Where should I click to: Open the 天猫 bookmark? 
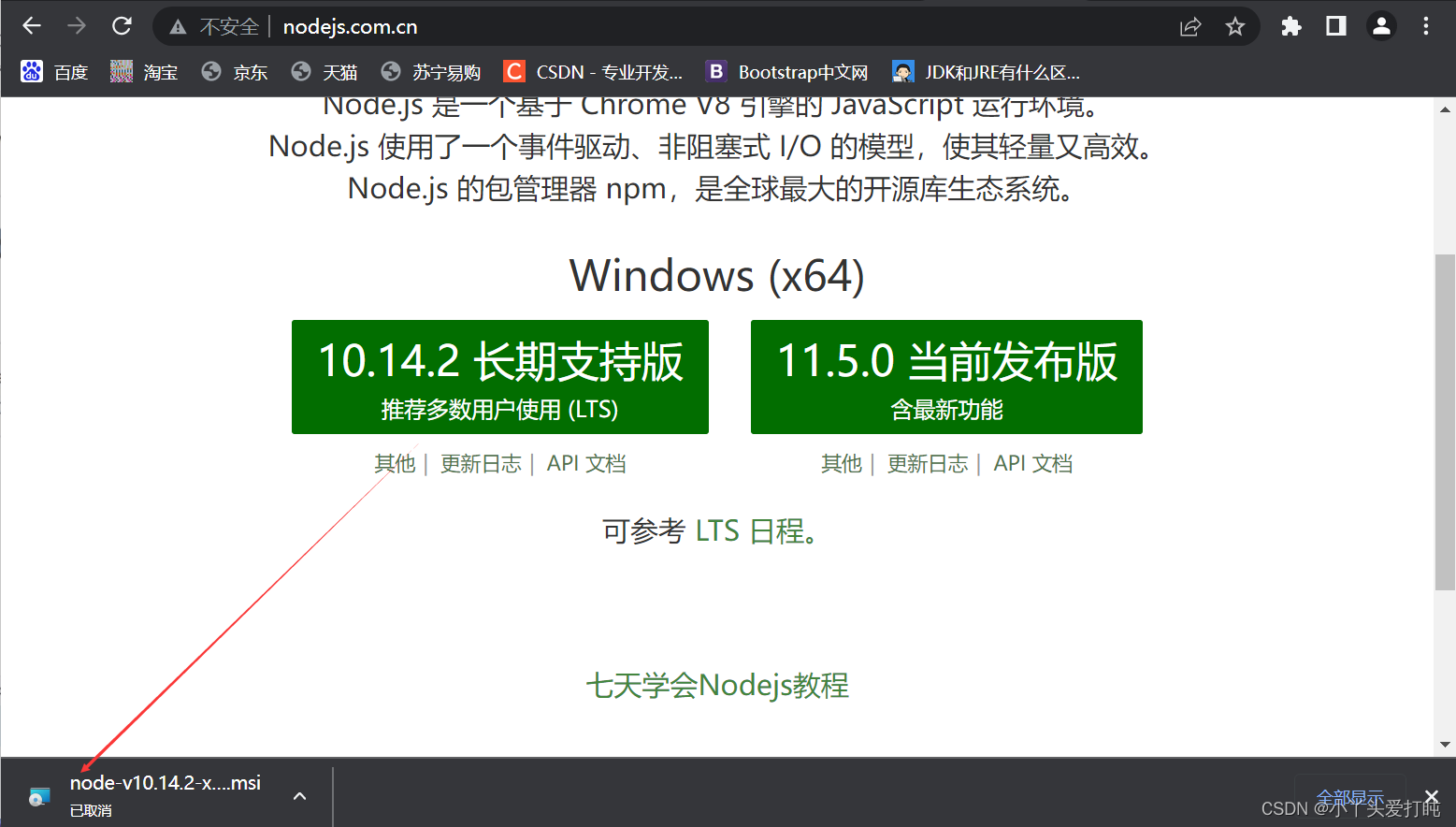tap(324, 72)
